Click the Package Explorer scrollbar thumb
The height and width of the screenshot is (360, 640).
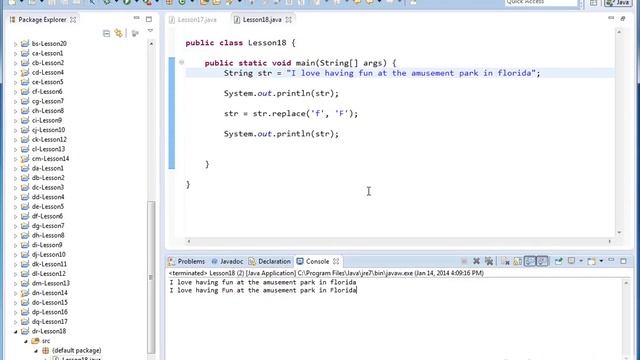pyautogui.click(x=151, y=277)
